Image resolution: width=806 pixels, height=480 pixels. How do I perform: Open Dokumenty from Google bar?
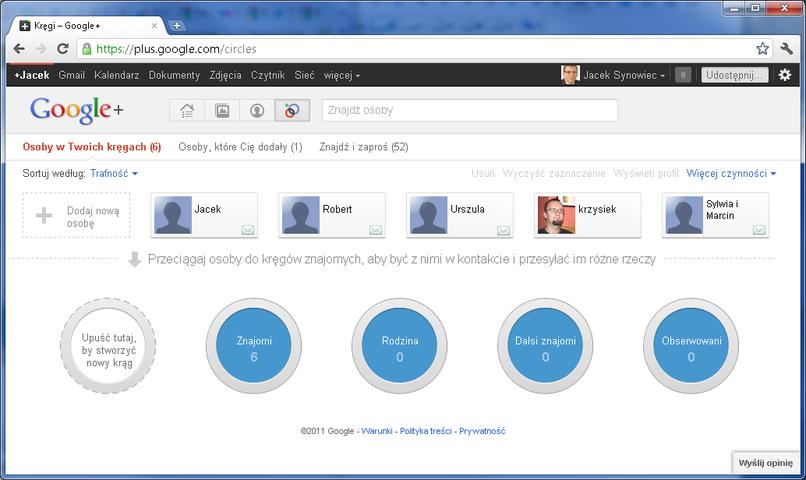(174, 75)
